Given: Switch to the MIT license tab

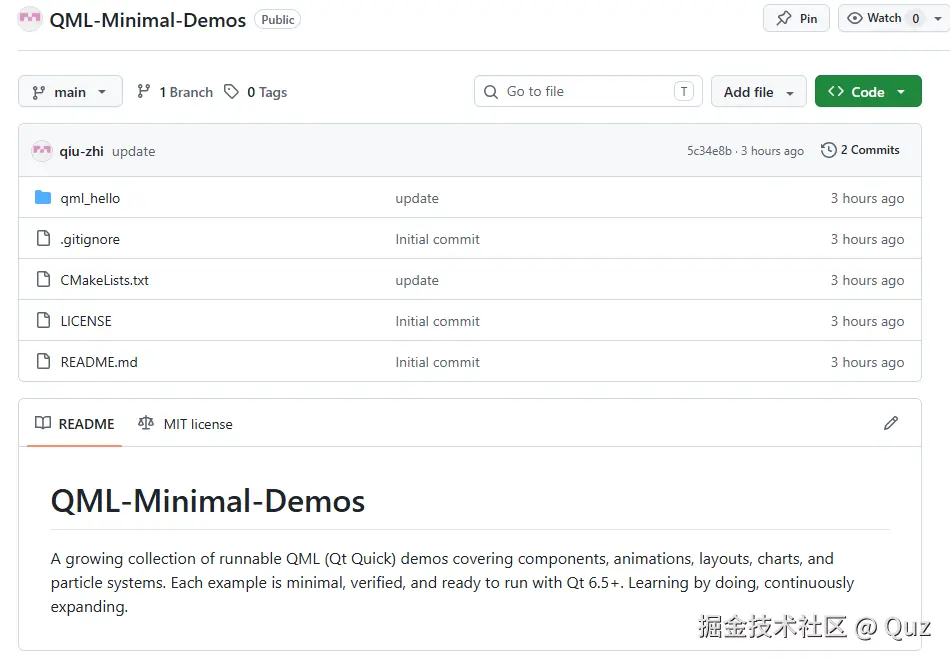Looking at the screenshot, I should (185, 424).
